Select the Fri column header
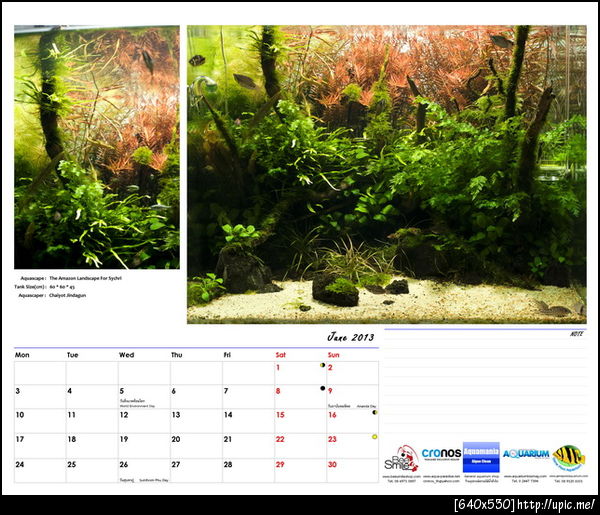 pos(227,355)
